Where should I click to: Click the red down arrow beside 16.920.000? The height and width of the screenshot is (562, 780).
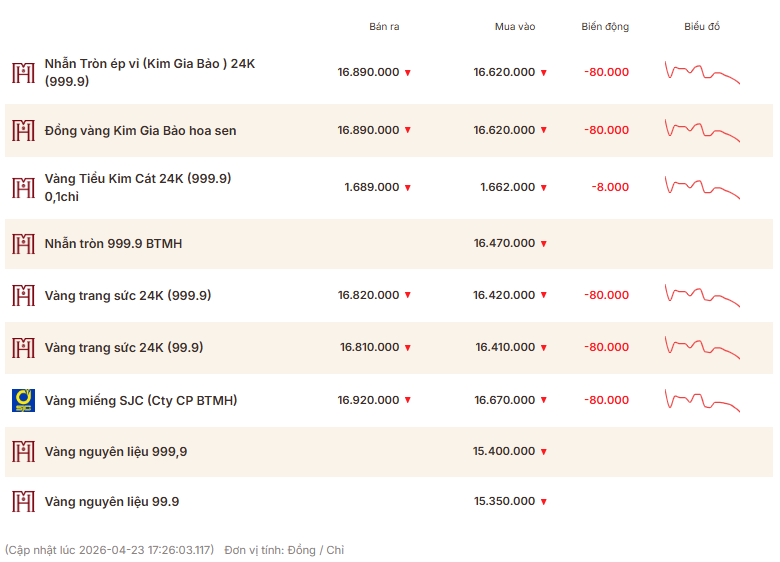408,401
